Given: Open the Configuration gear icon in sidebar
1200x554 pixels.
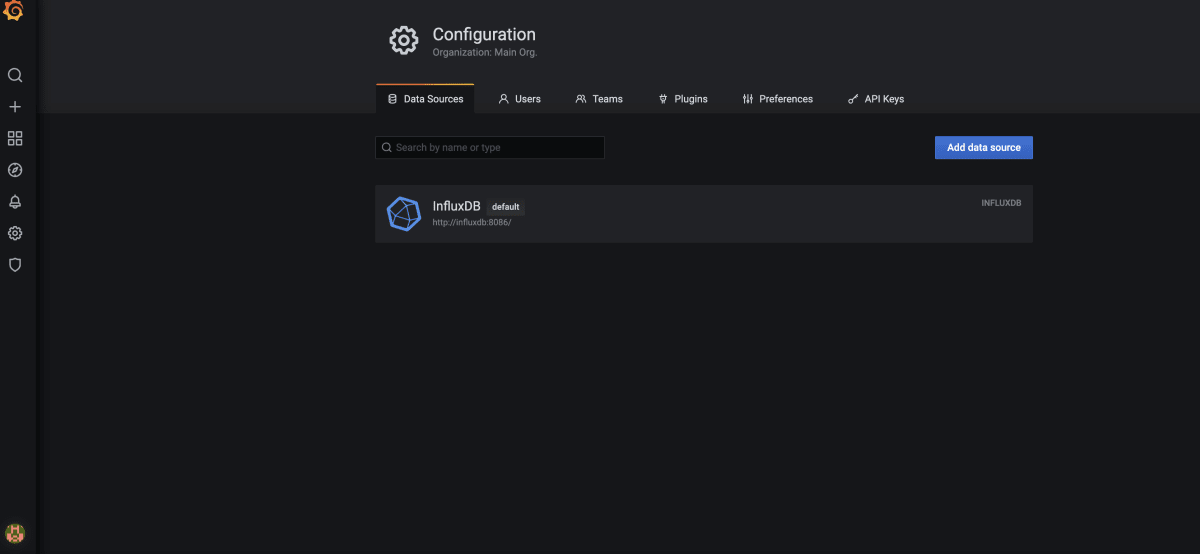Looking at the screenshot, I should point(15,233).
